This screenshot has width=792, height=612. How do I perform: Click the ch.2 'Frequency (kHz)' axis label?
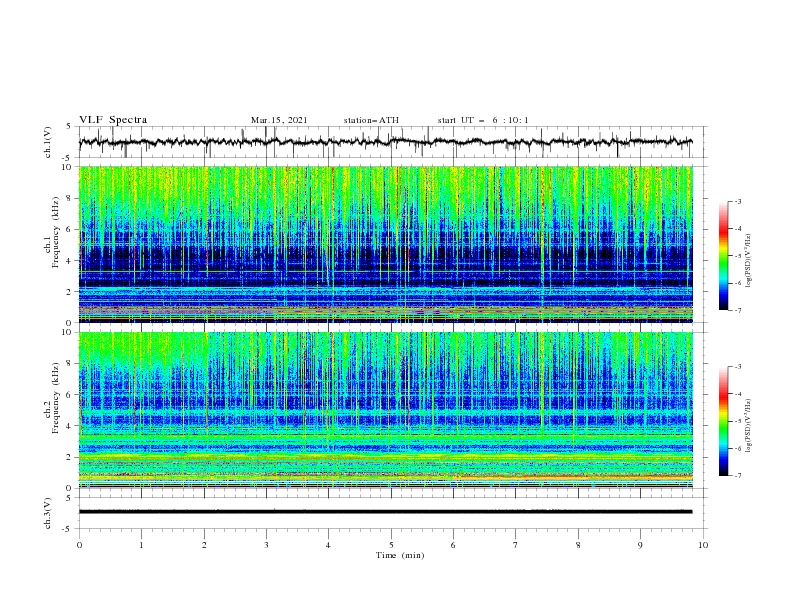[55, 398]
